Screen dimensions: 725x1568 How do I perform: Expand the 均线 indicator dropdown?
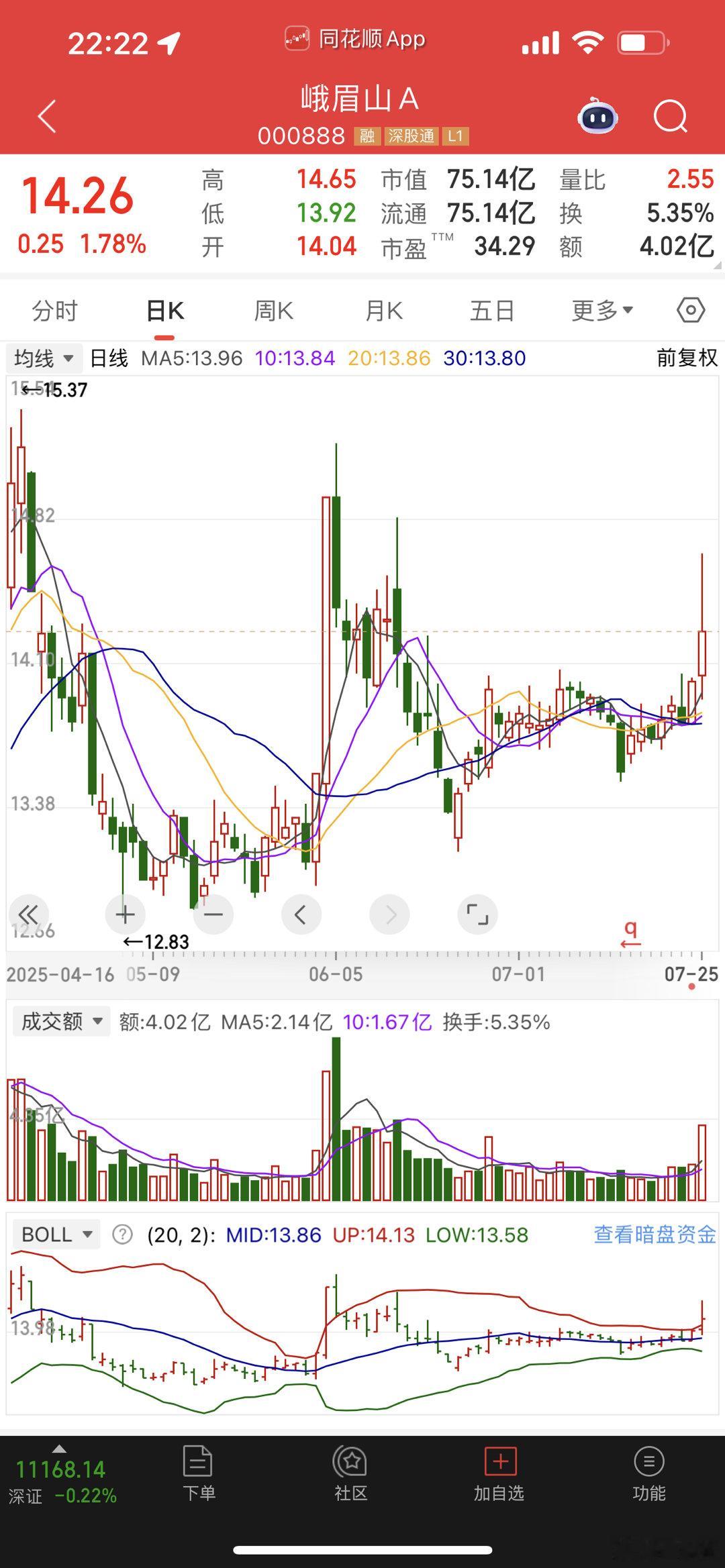[x=44, y=358]
